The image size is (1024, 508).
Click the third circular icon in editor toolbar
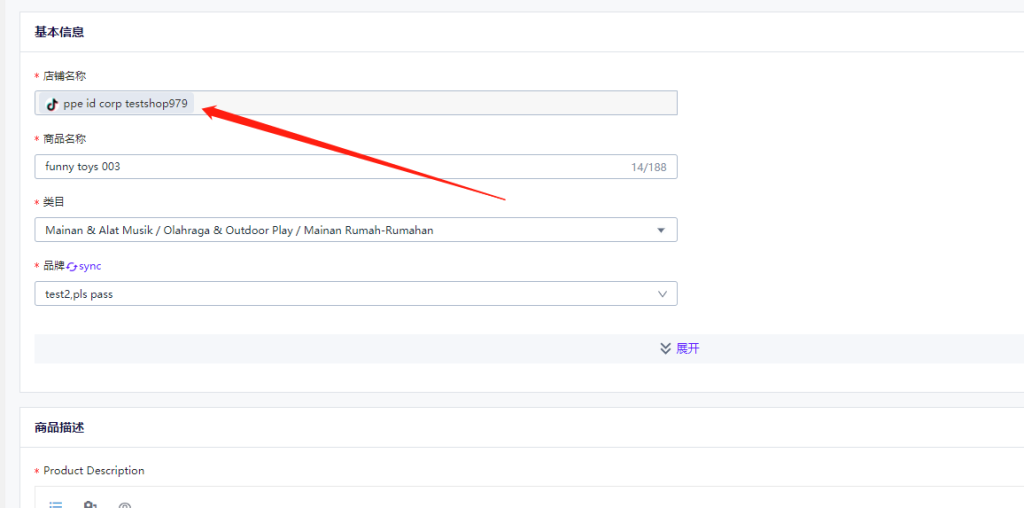point(125,505)
